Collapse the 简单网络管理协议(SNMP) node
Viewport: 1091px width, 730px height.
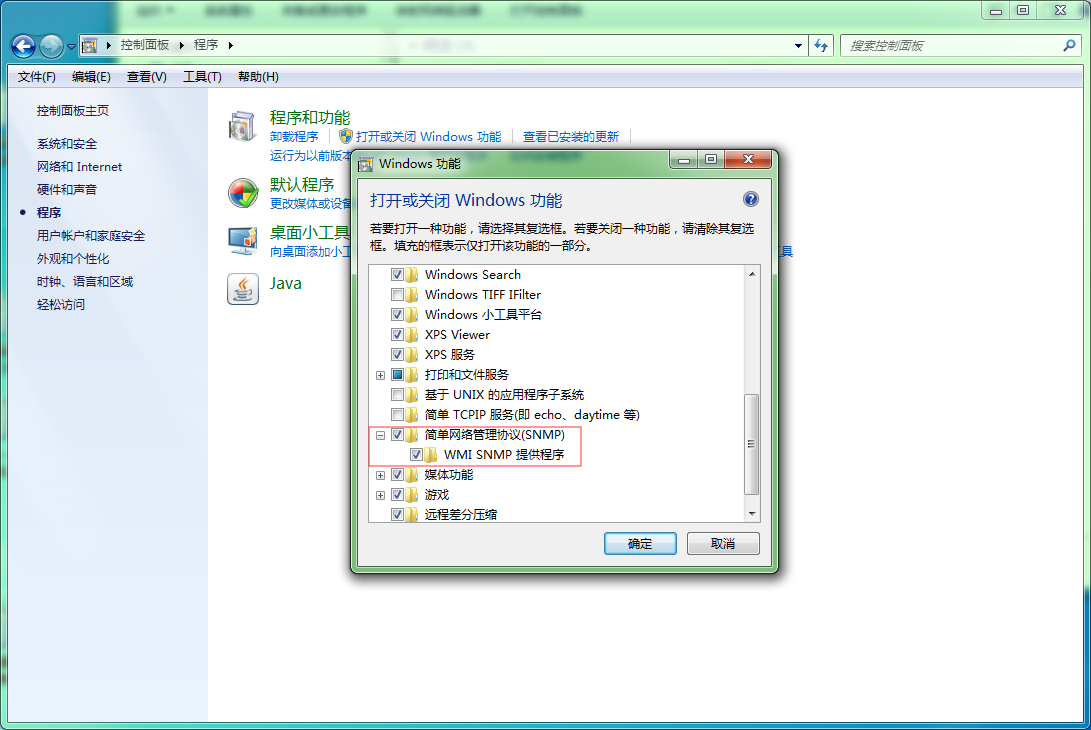coord(380,435)
